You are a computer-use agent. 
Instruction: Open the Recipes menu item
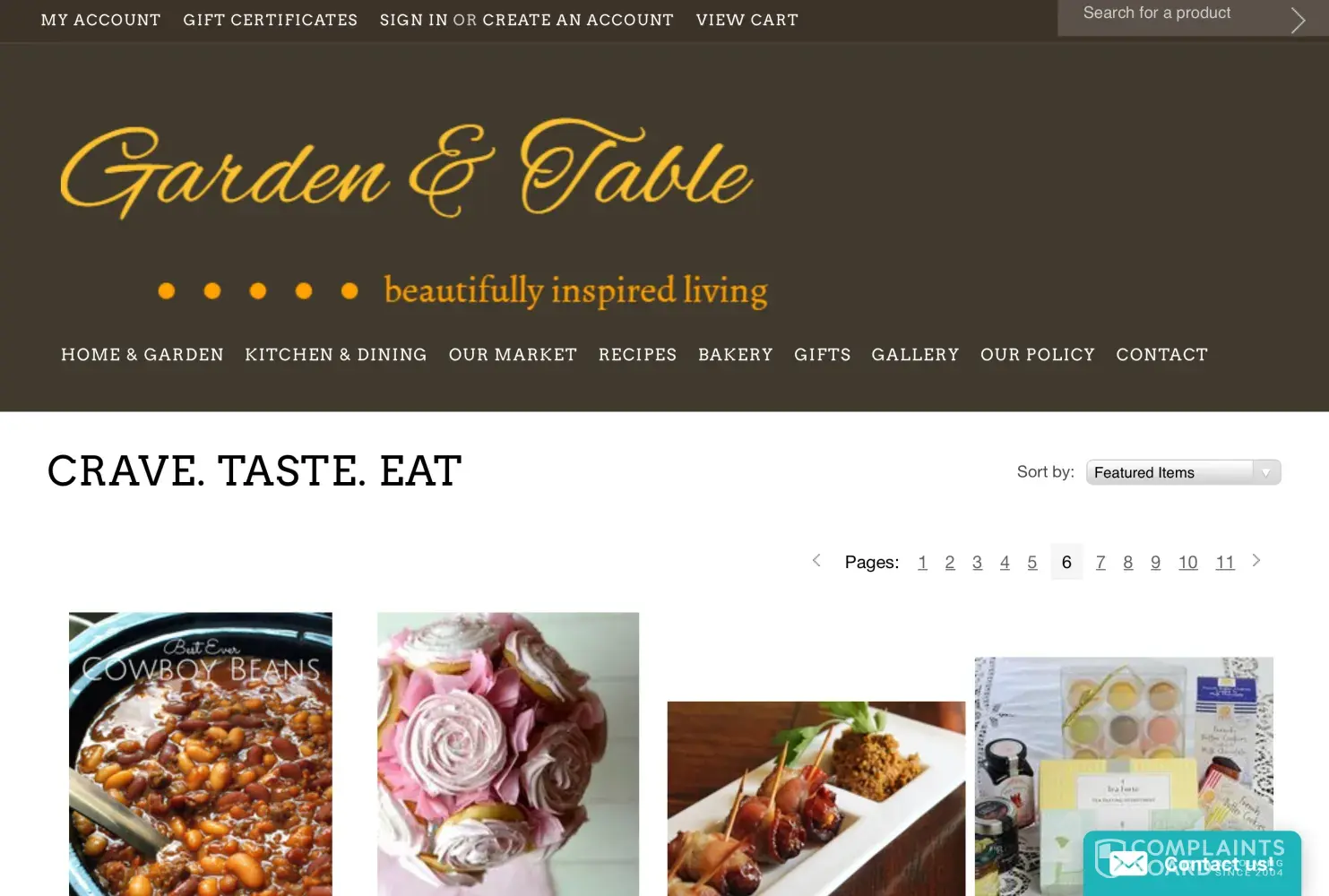click(638, 355)
